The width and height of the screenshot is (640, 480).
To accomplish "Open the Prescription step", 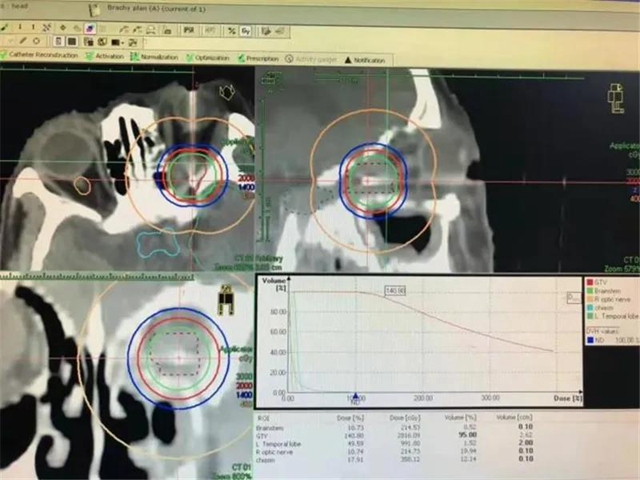I will tap(258, 58).
